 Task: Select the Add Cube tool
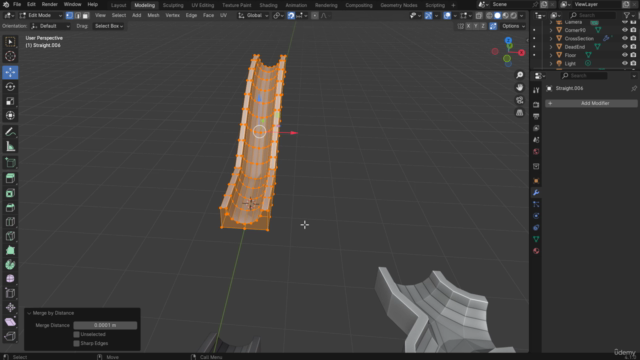[10, 162]
